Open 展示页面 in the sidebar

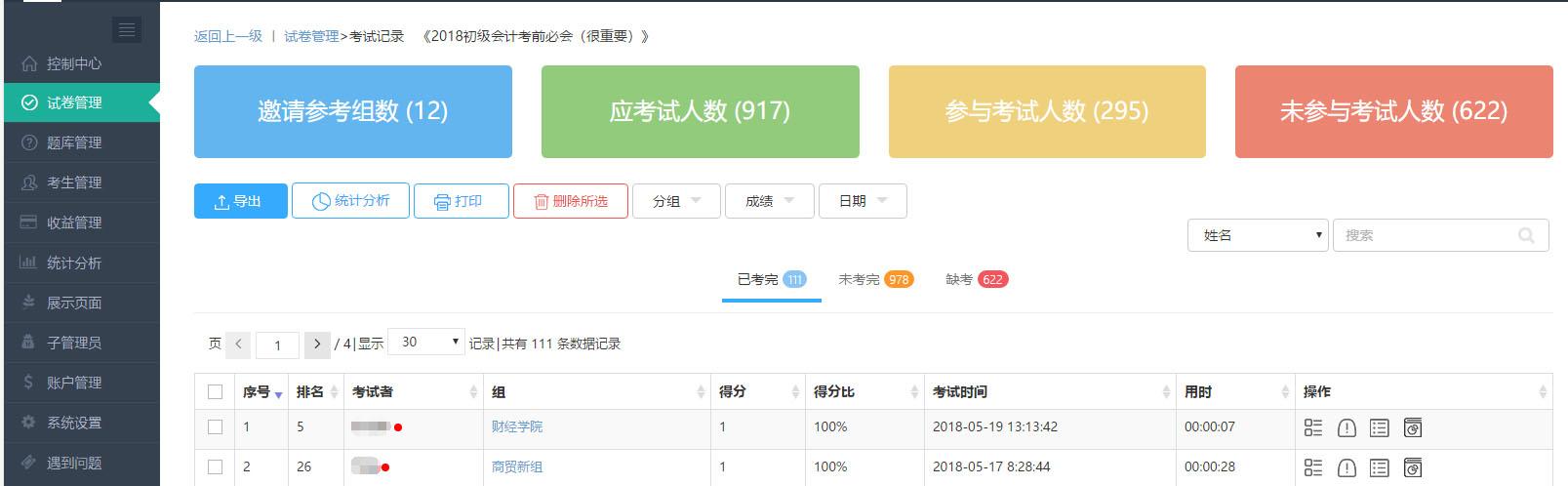[x=80, y=303]
